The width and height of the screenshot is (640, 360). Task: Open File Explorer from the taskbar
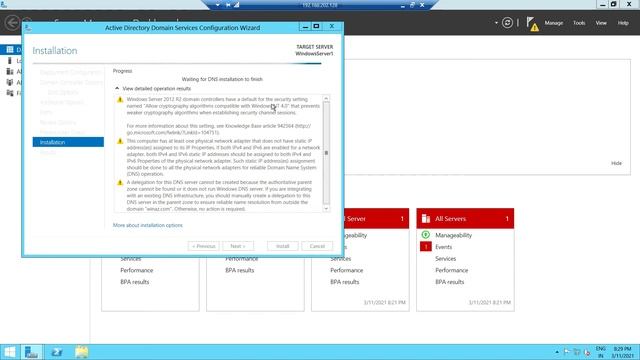click(x=81, y=352)
